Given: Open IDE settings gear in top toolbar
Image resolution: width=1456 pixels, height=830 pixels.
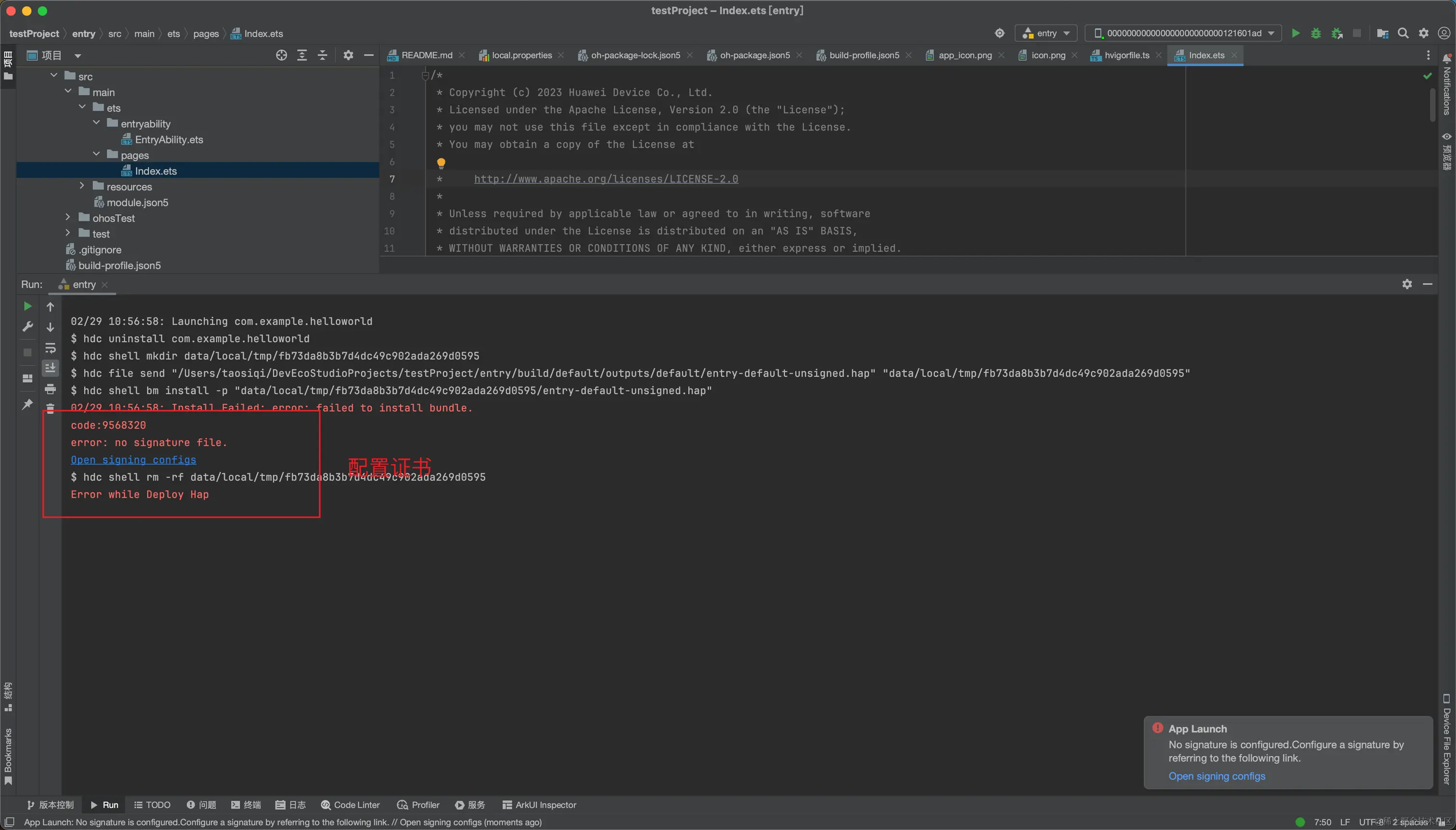Looking at the screenshot, I should click(x=1424, y=33).
